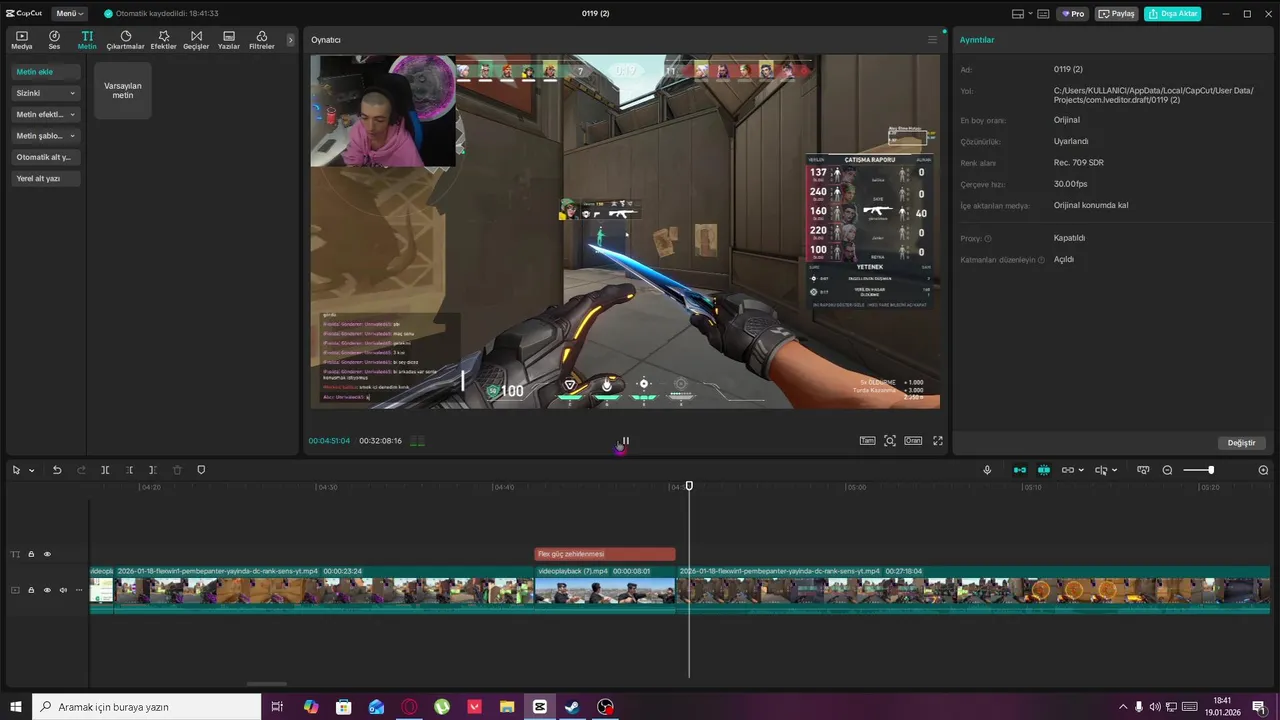1280x720 pixels.
Task: Expand the Metin şablonları category
Action: pos(47,136)
